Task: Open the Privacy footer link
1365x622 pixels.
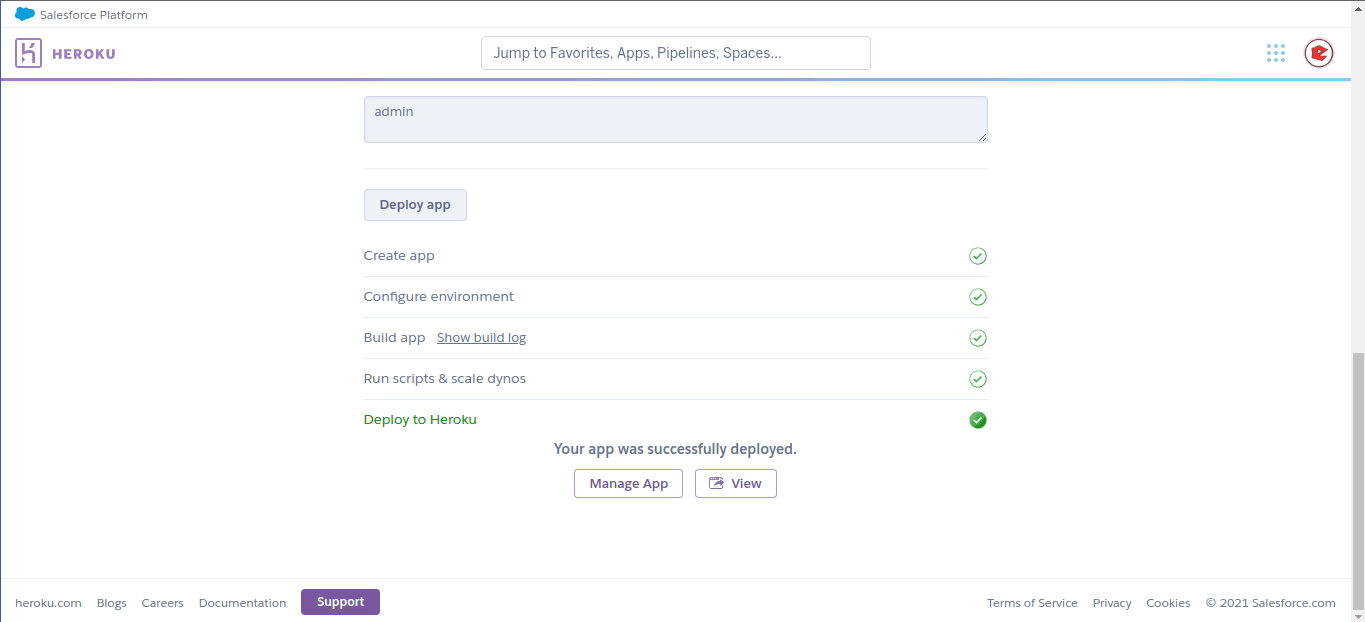Action: 1112,603
